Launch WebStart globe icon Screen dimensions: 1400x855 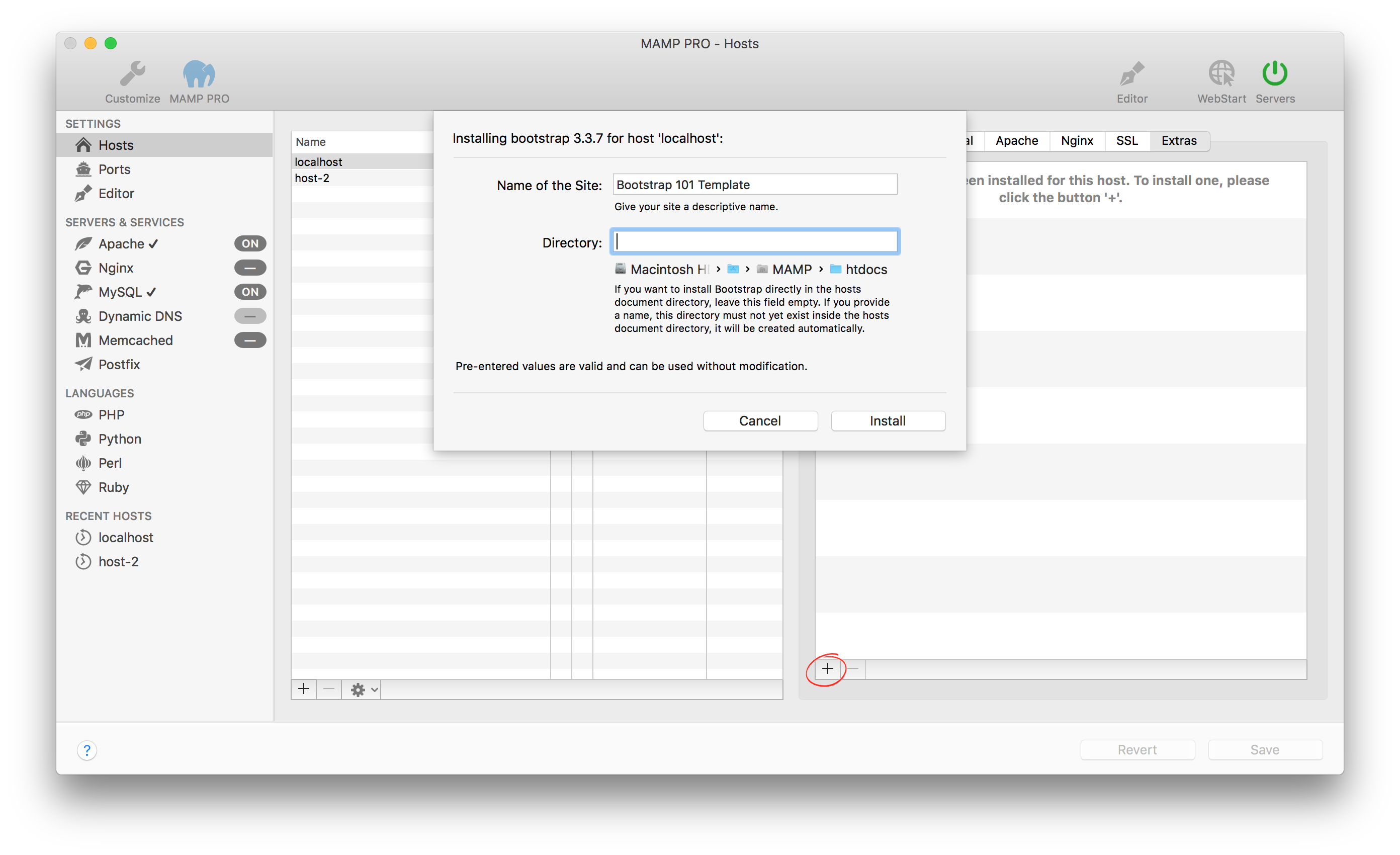click(1221, 74)
